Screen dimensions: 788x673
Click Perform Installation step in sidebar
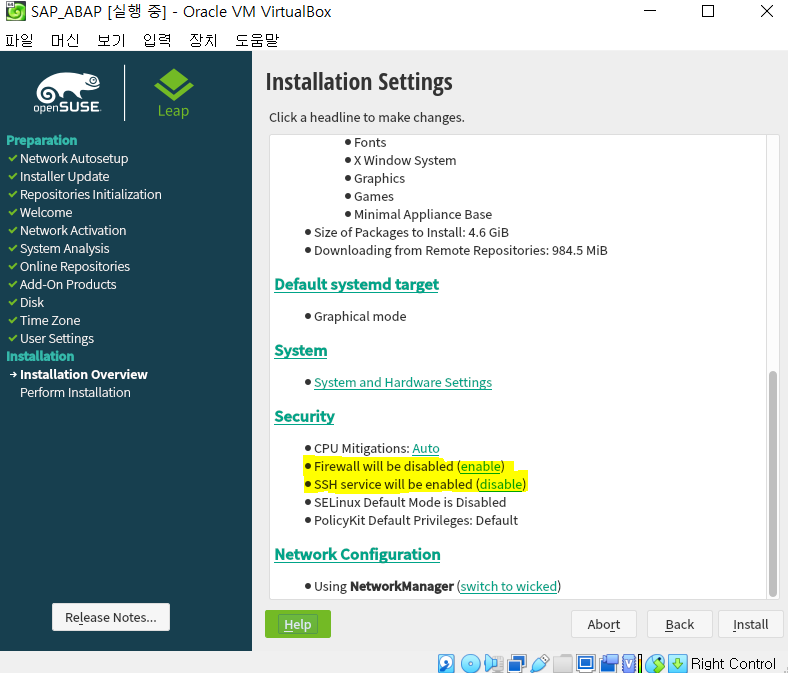click(75, 393)
